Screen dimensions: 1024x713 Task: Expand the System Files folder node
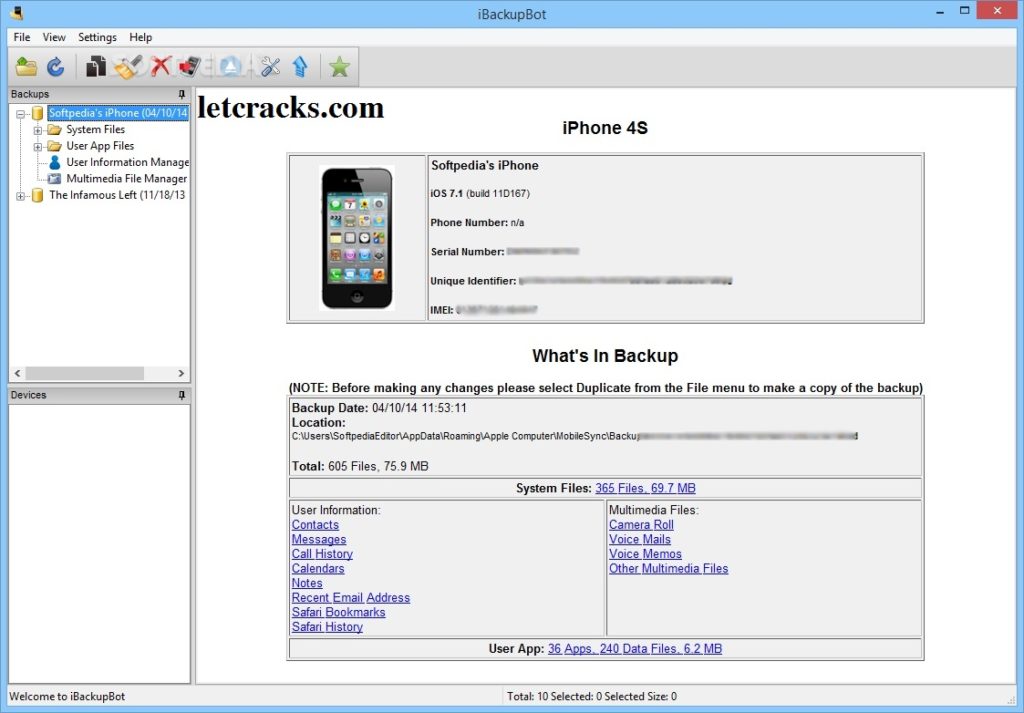click(x=37, y=130)
